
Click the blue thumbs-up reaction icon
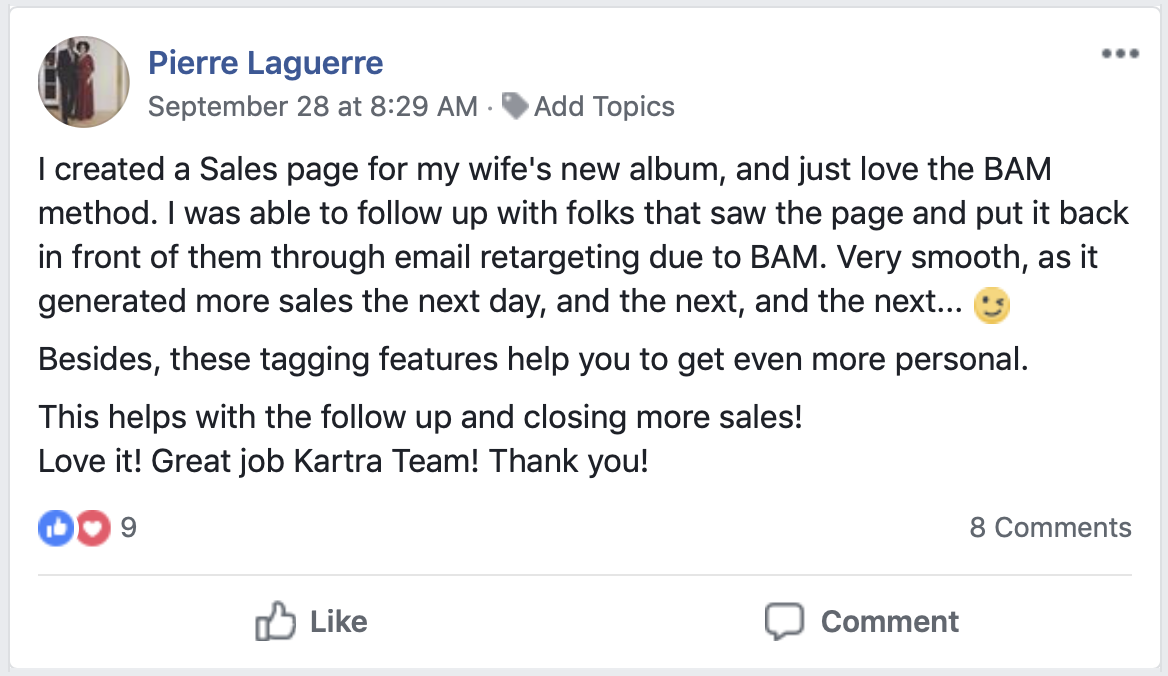pyautogui.click(x=55, y=528)
